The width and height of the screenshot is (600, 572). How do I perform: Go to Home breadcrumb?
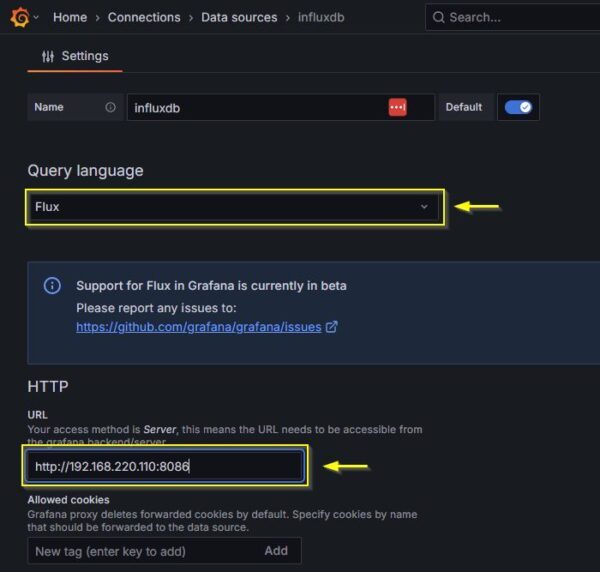tap(70, 17)
